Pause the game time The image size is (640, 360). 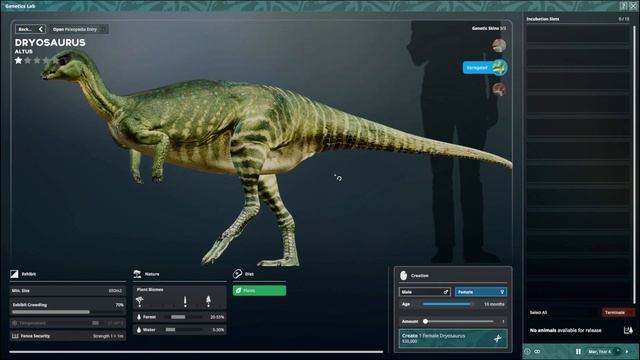578,351
